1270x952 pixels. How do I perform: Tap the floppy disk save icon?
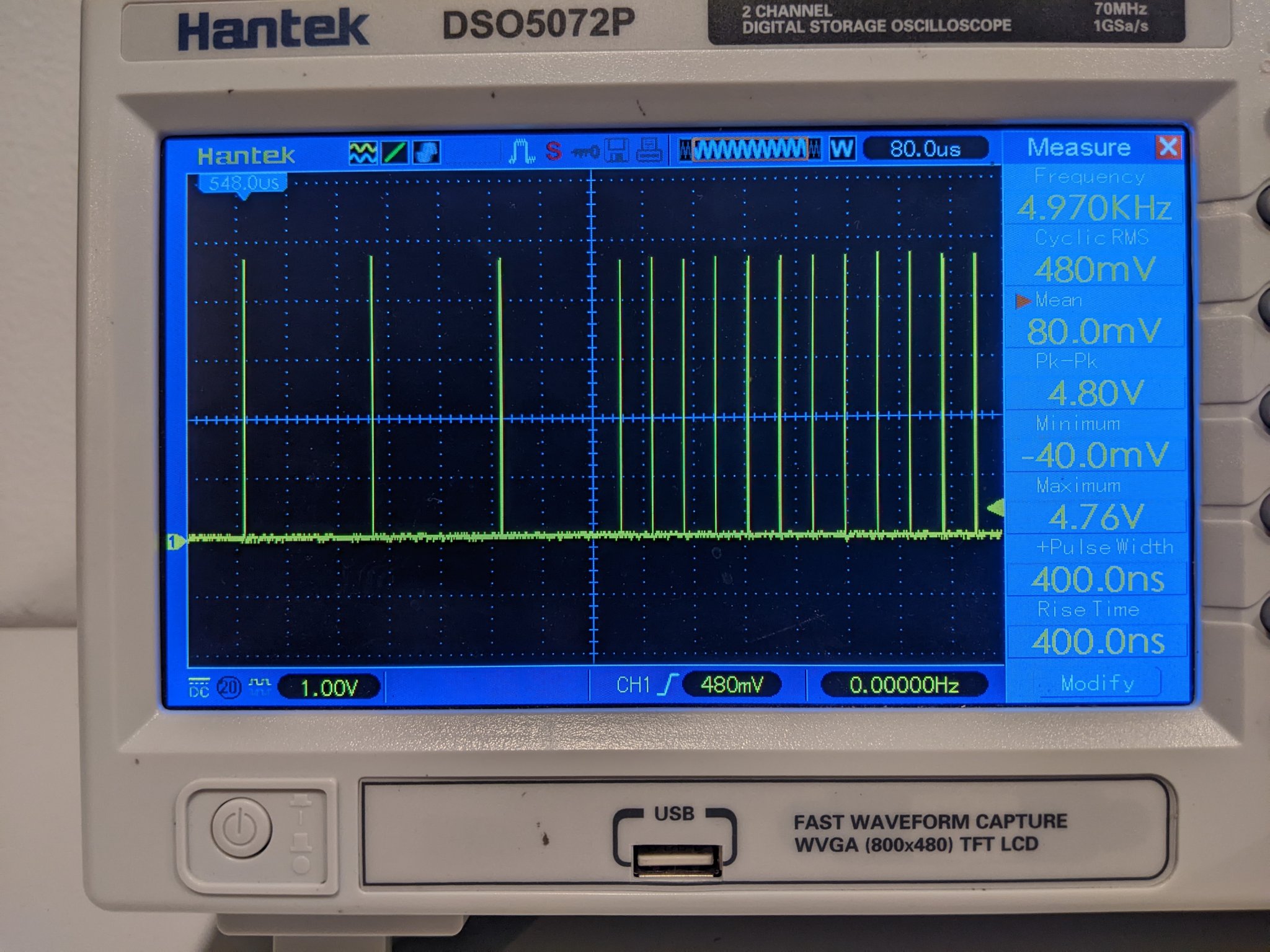616,151
